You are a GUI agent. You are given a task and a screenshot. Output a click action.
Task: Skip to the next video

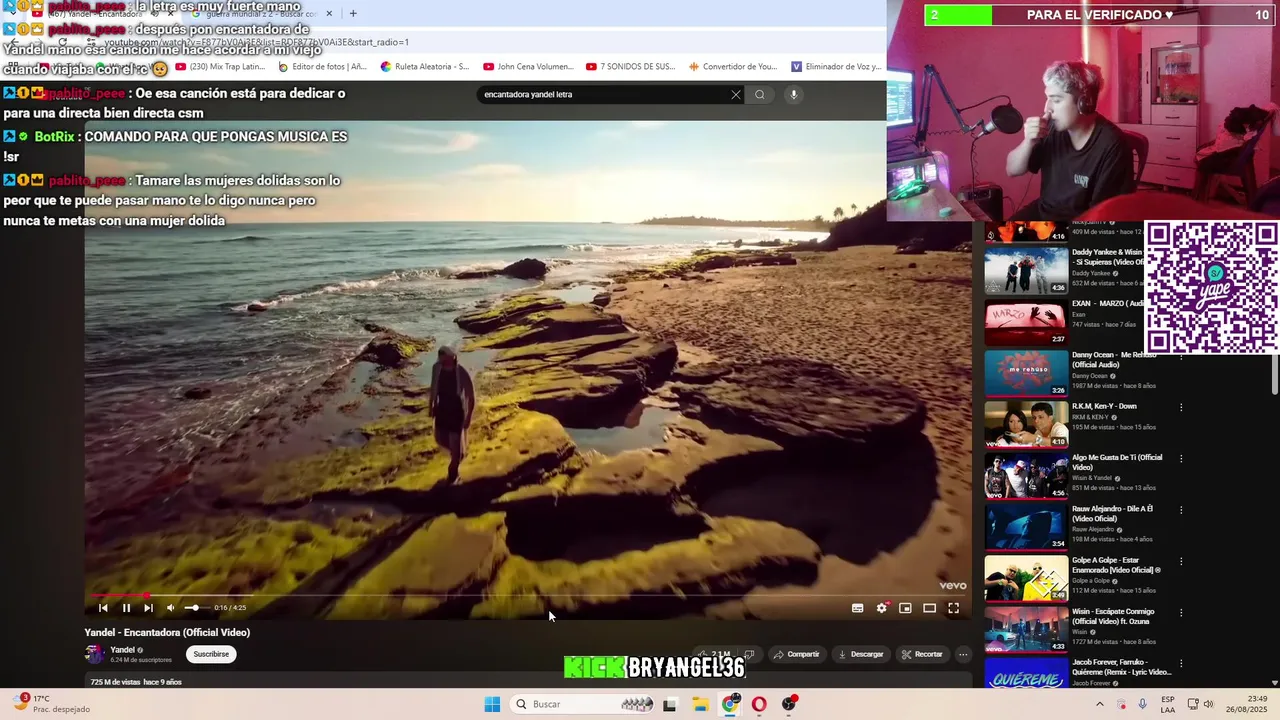tap(148, 608)
